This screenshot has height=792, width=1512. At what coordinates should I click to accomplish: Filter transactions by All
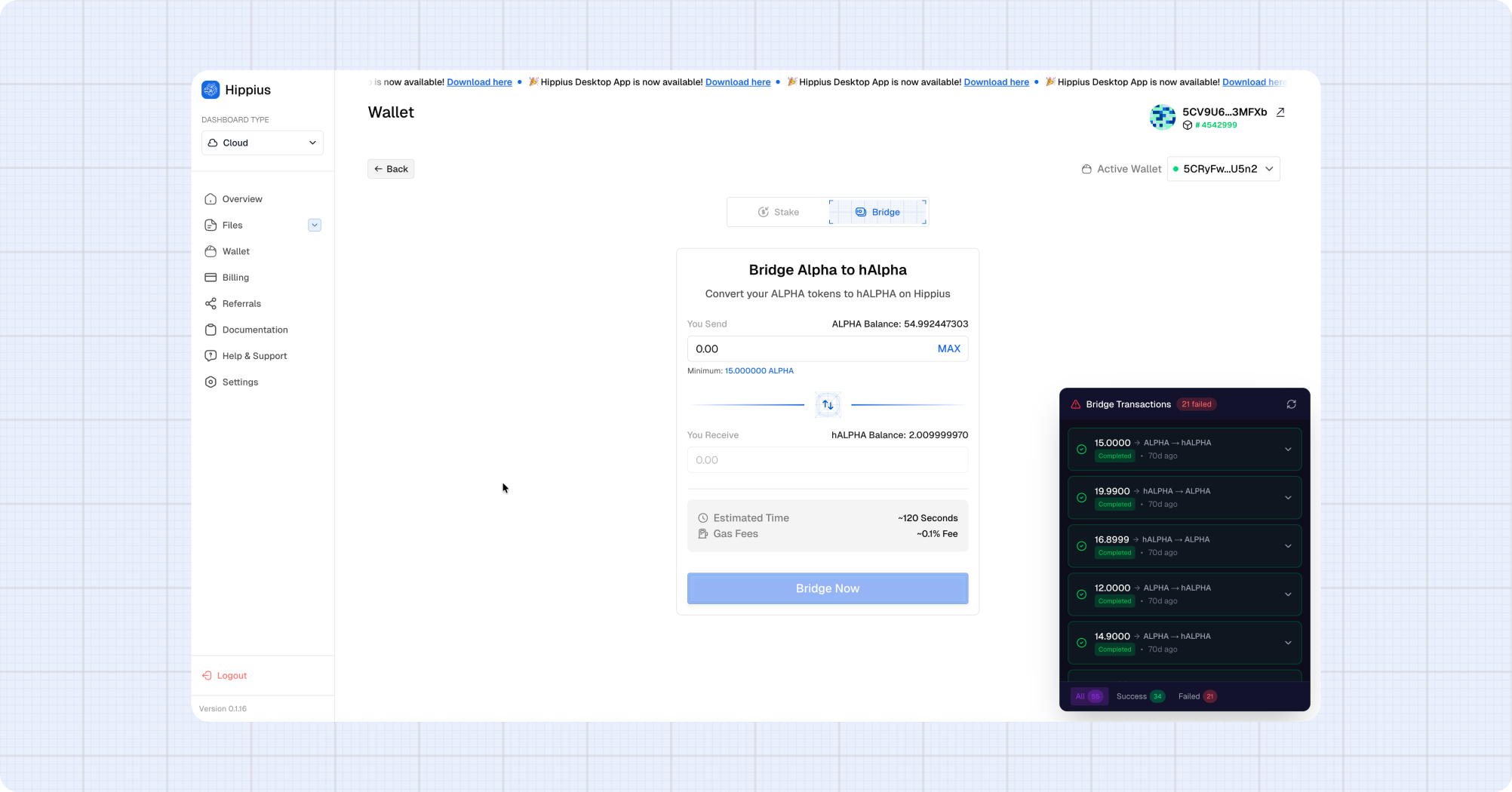[x=1089, y=696]
